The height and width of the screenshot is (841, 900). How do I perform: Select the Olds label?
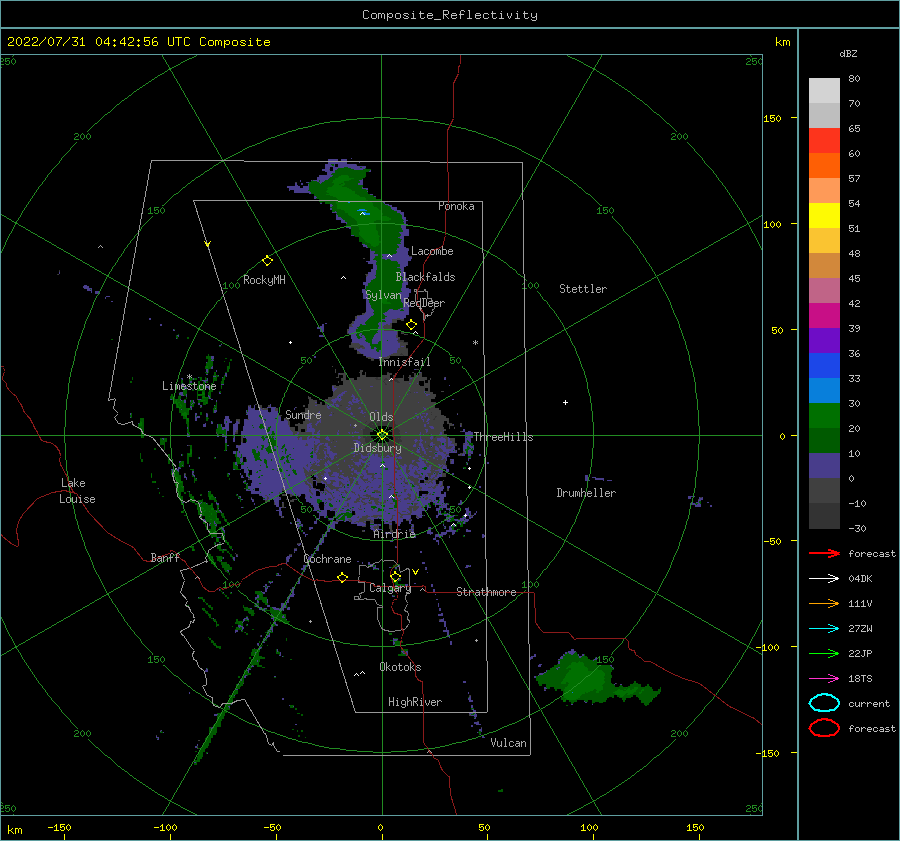381,417
